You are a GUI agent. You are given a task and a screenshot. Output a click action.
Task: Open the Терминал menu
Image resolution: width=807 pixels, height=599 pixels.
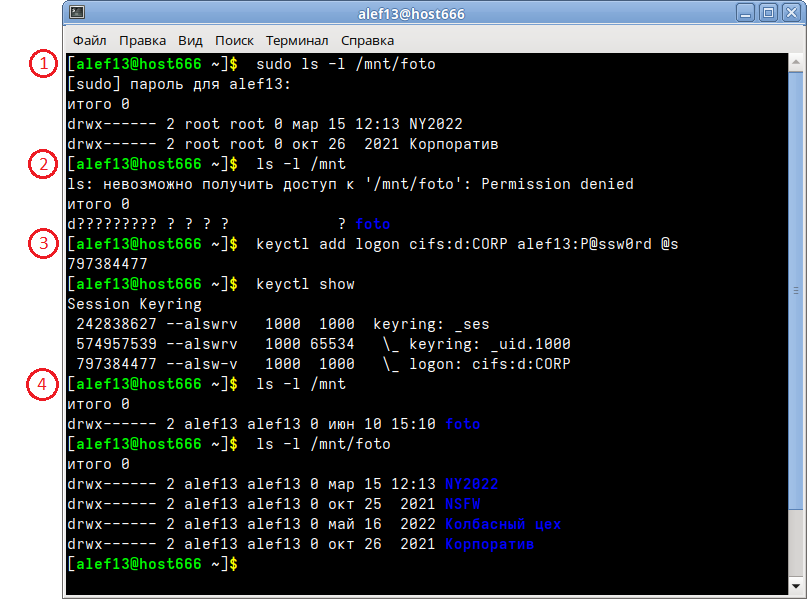point(297,41)
